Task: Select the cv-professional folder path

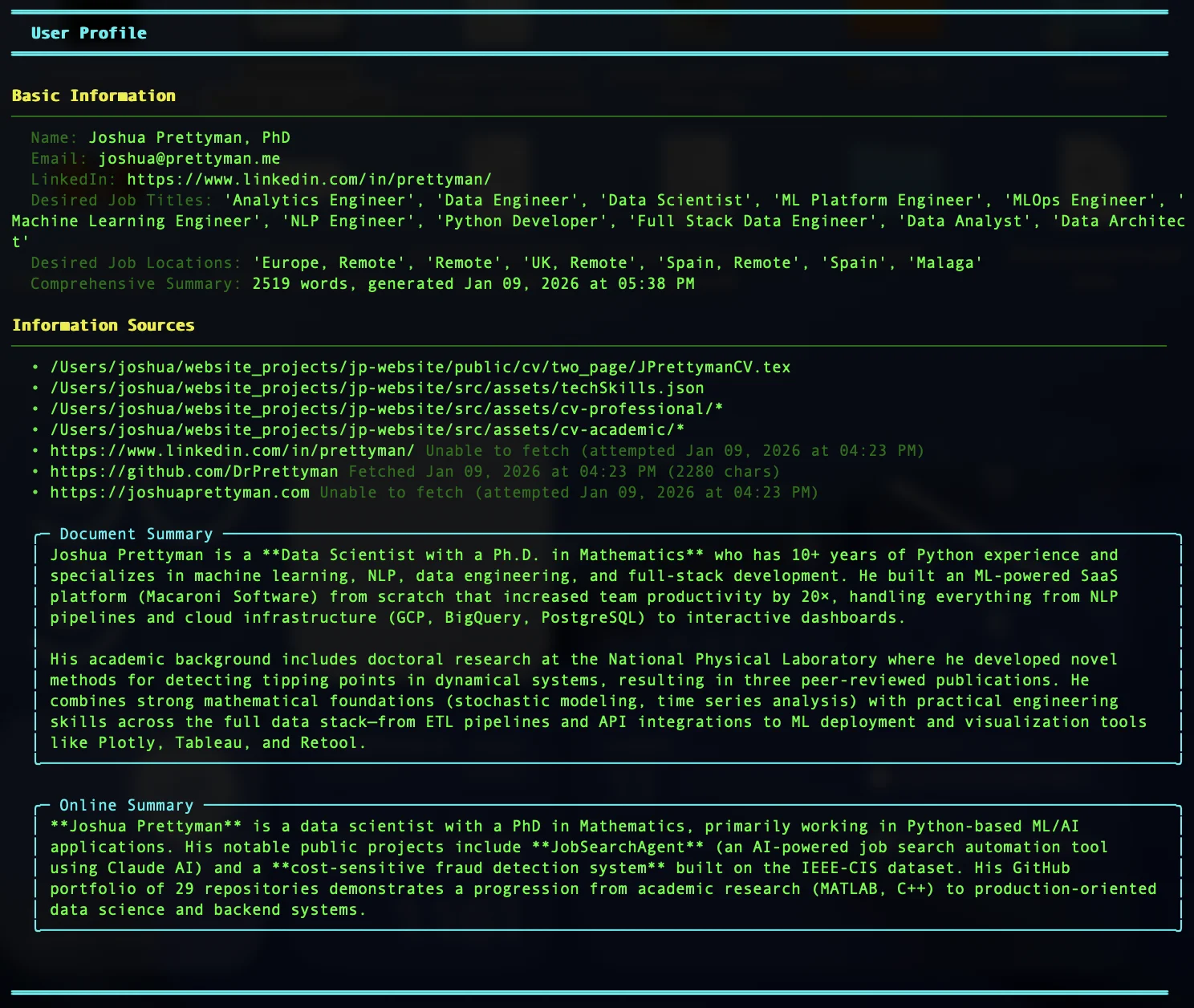Action: tap(386, 409)
